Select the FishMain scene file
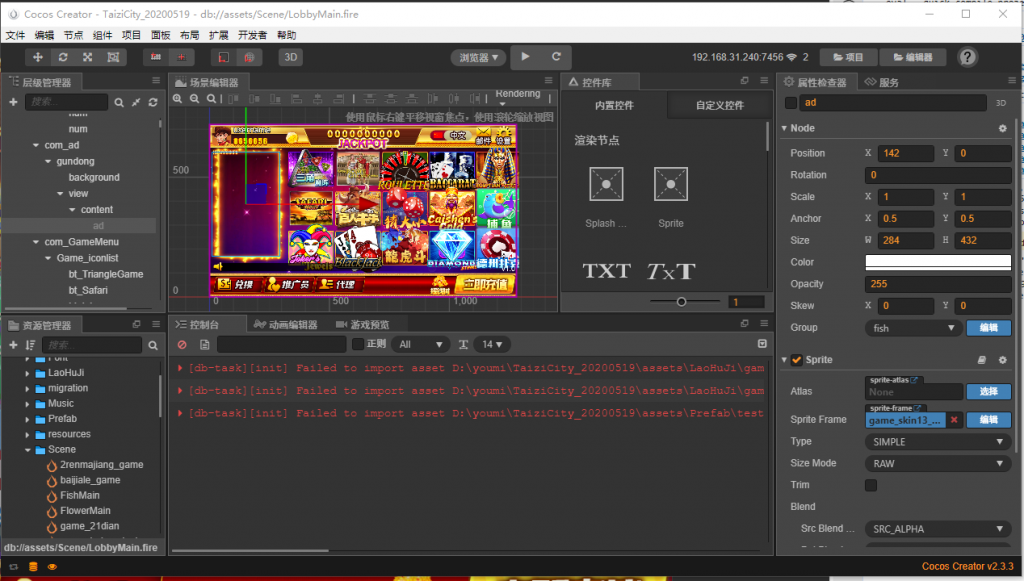Screen dimensions: 1024x581 (80, 495)
